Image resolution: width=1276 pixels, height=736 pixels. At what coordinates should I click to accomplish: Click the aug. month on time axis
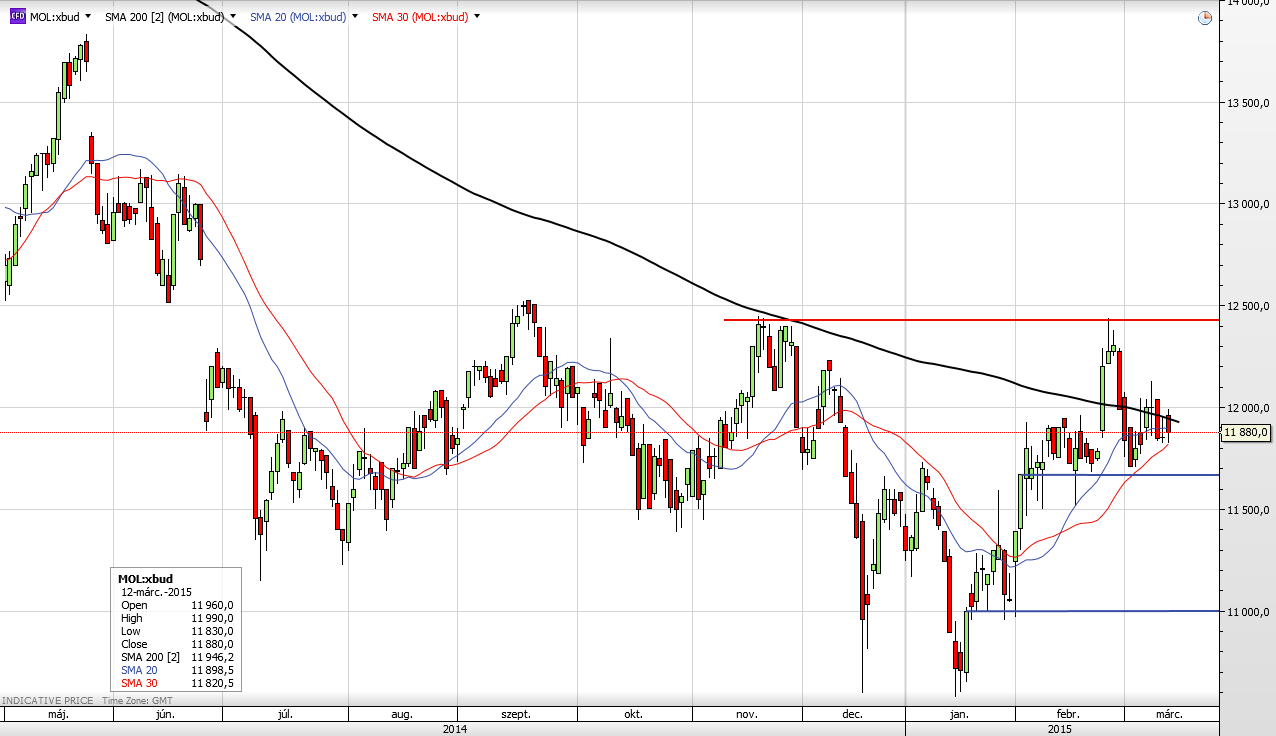[x=402, y=715]
